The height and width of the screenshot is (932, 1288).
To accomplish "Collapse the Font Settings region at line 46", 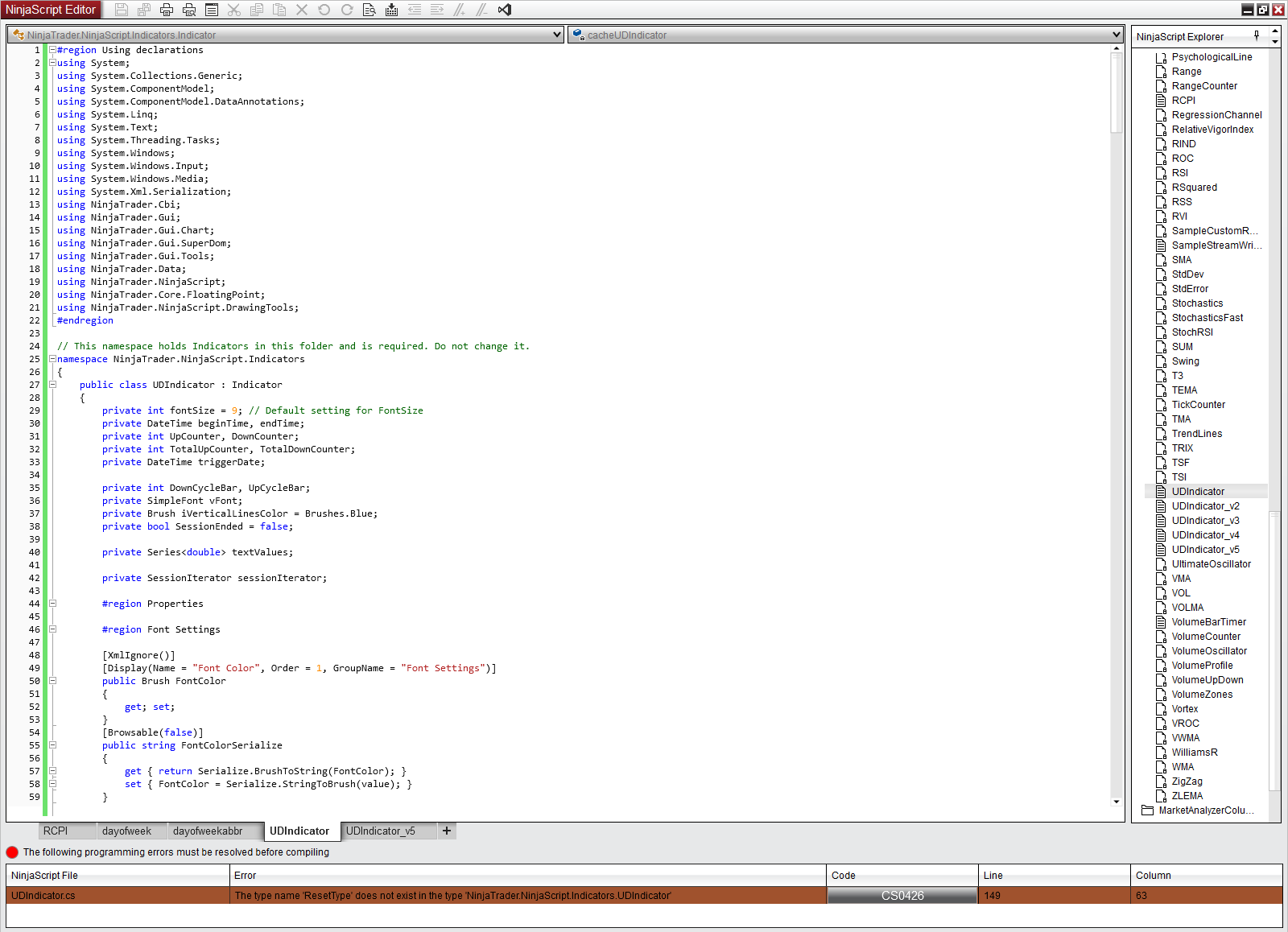I will (52, 629).
